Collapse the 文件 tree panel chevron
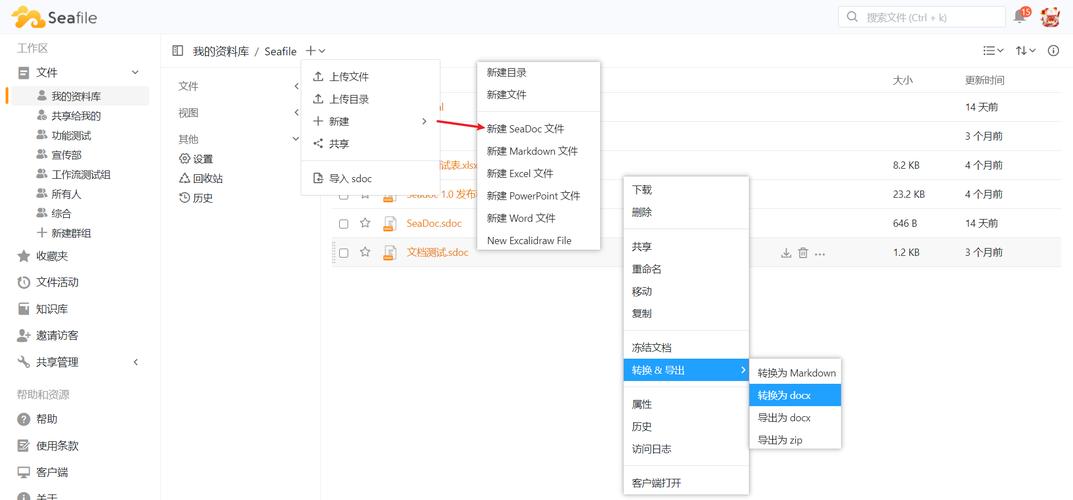This screenshot has height=500, width=1073. coord(296,86)
